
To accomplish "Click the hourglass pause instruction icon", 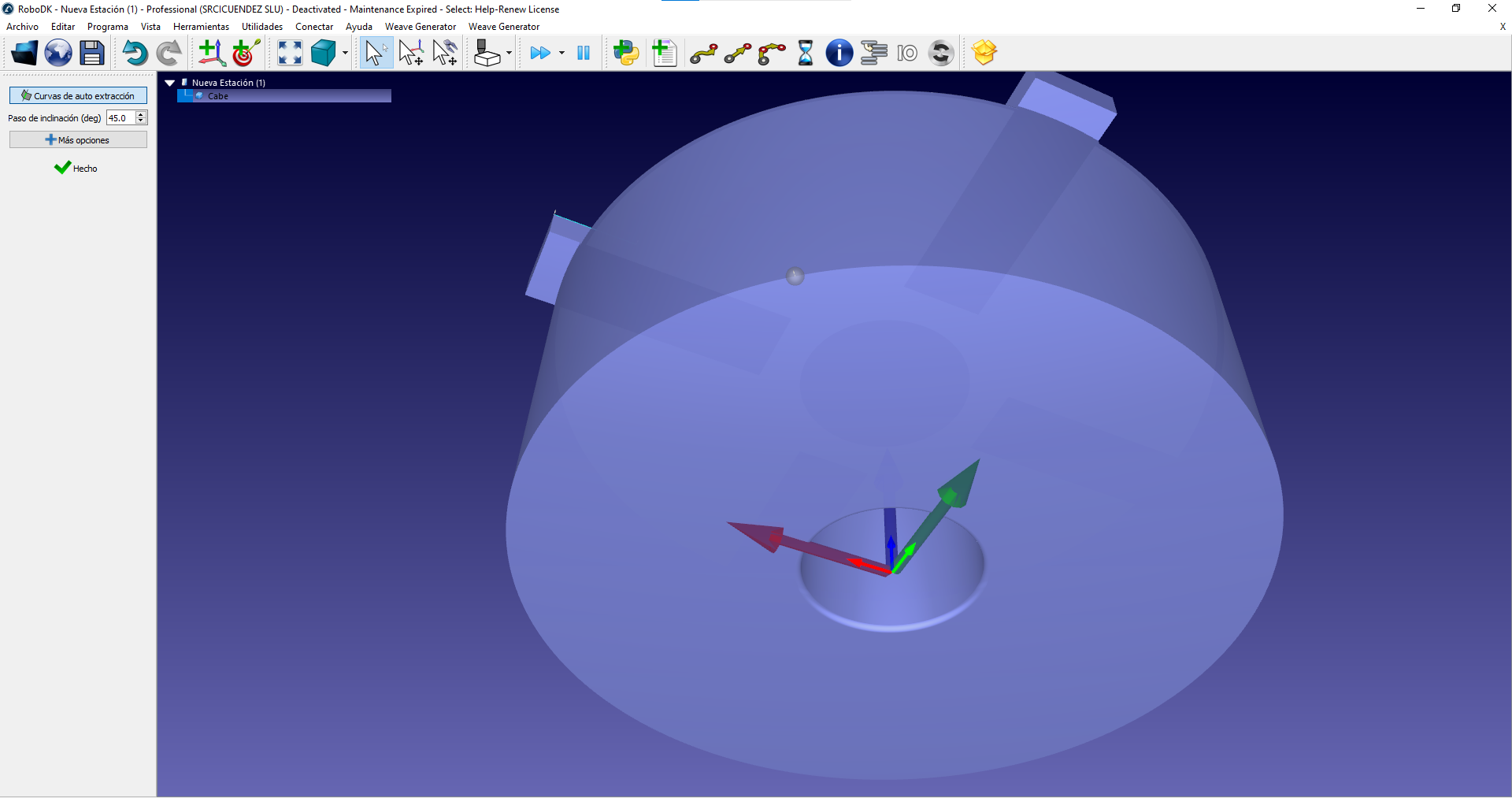I will coord(806,54).
